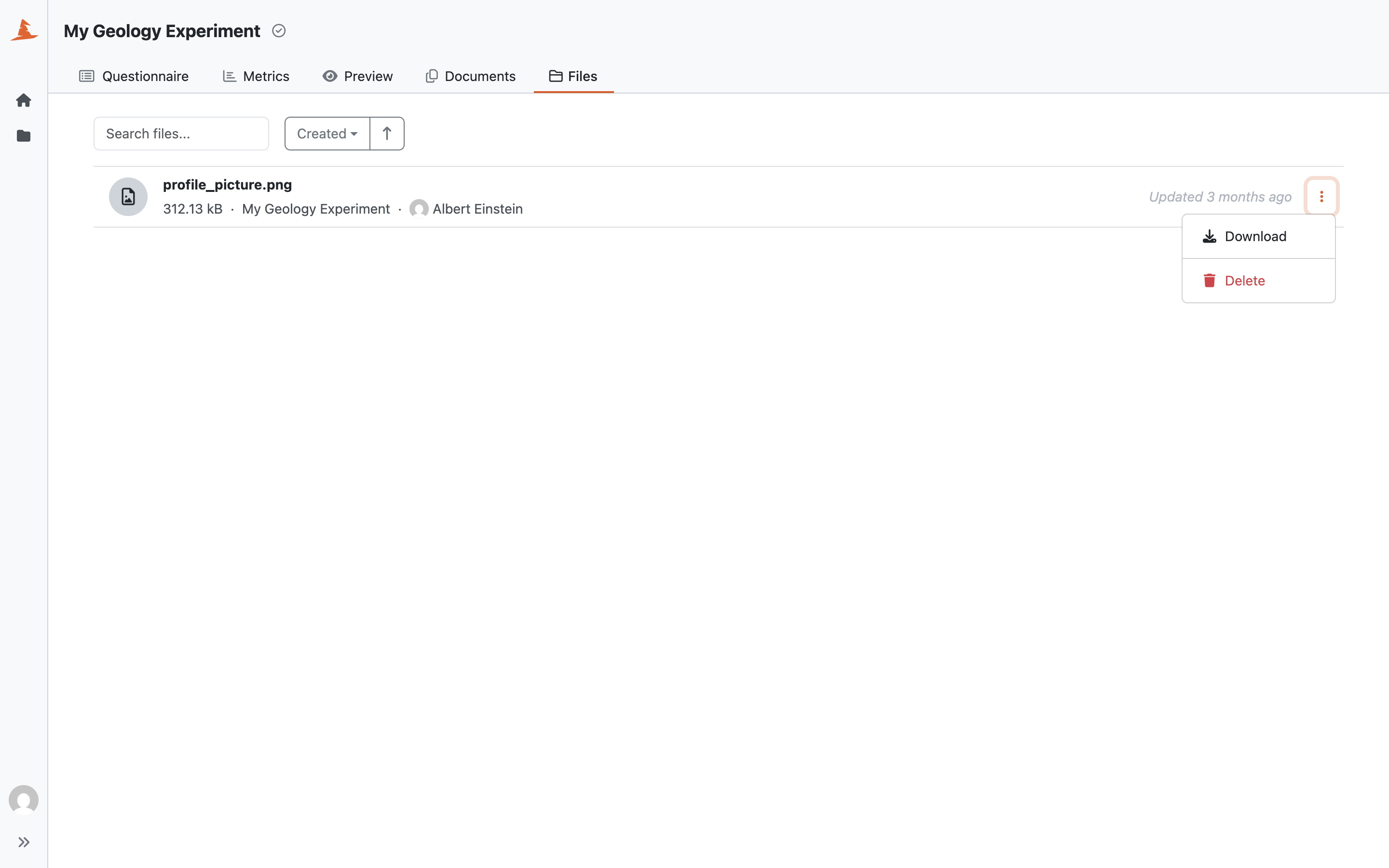
Task: Go to home via sidebar house icon
Action: click(24, 100)
